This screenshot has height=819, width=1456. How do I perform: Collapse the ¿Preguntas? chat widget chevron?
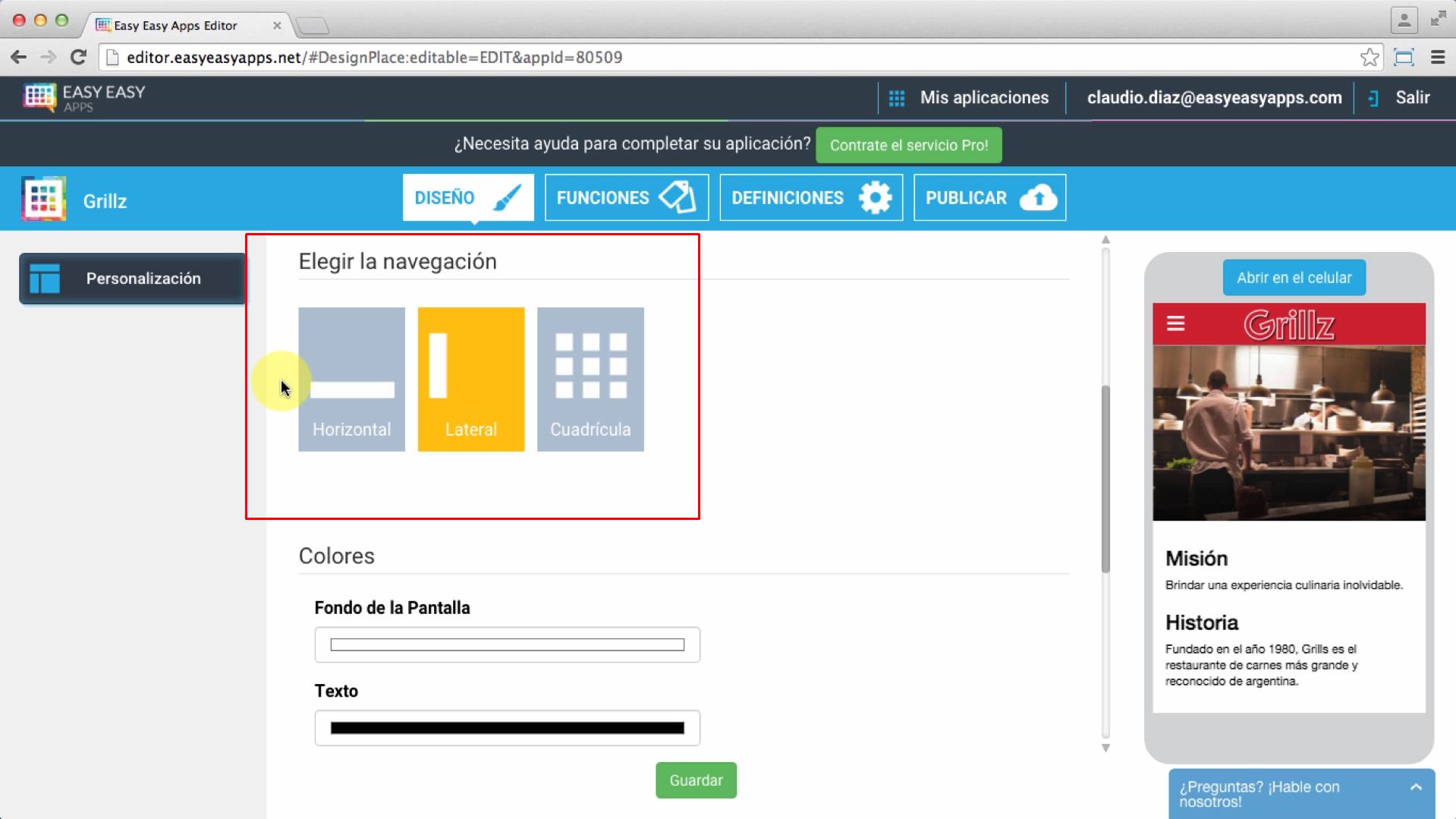(1417, 789)
